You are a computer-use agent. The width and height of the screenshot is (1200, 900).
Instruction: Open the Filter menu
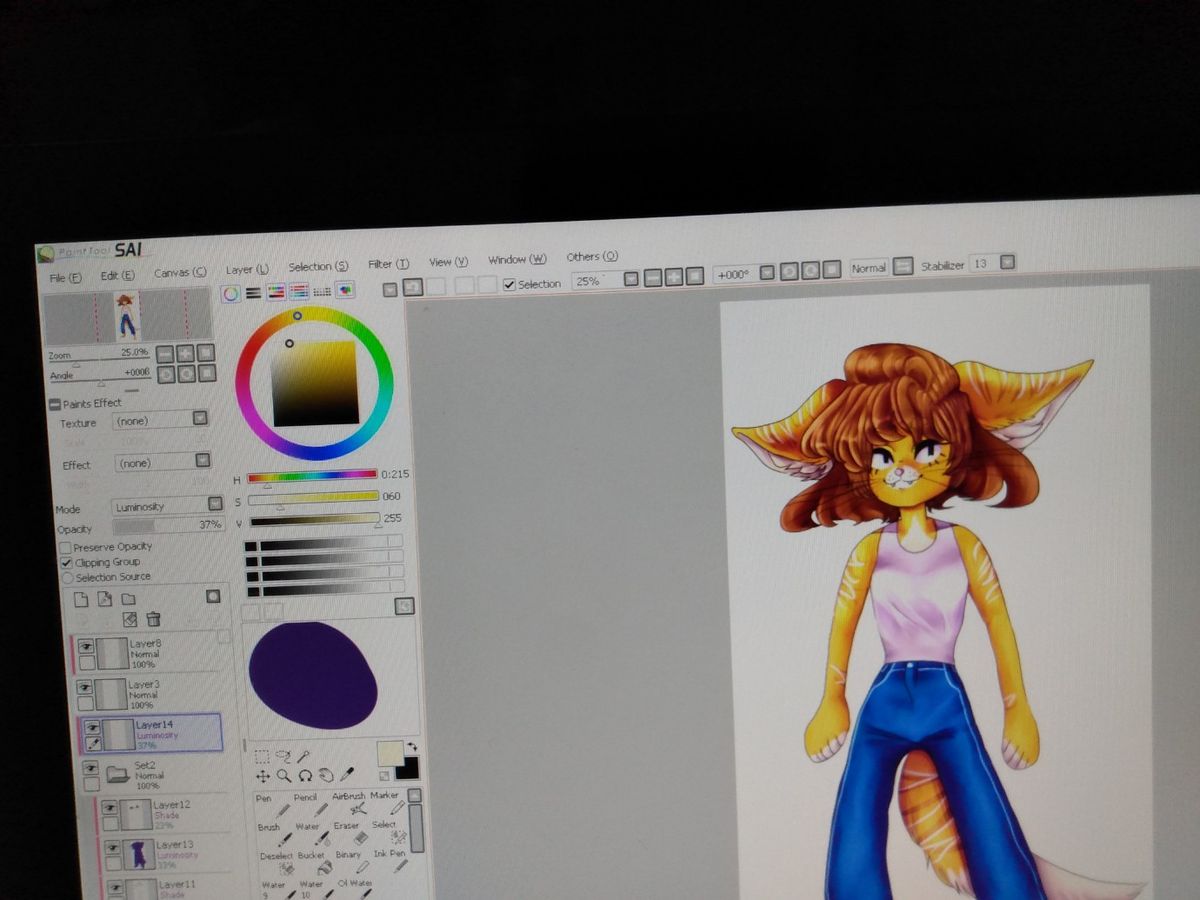388,264
